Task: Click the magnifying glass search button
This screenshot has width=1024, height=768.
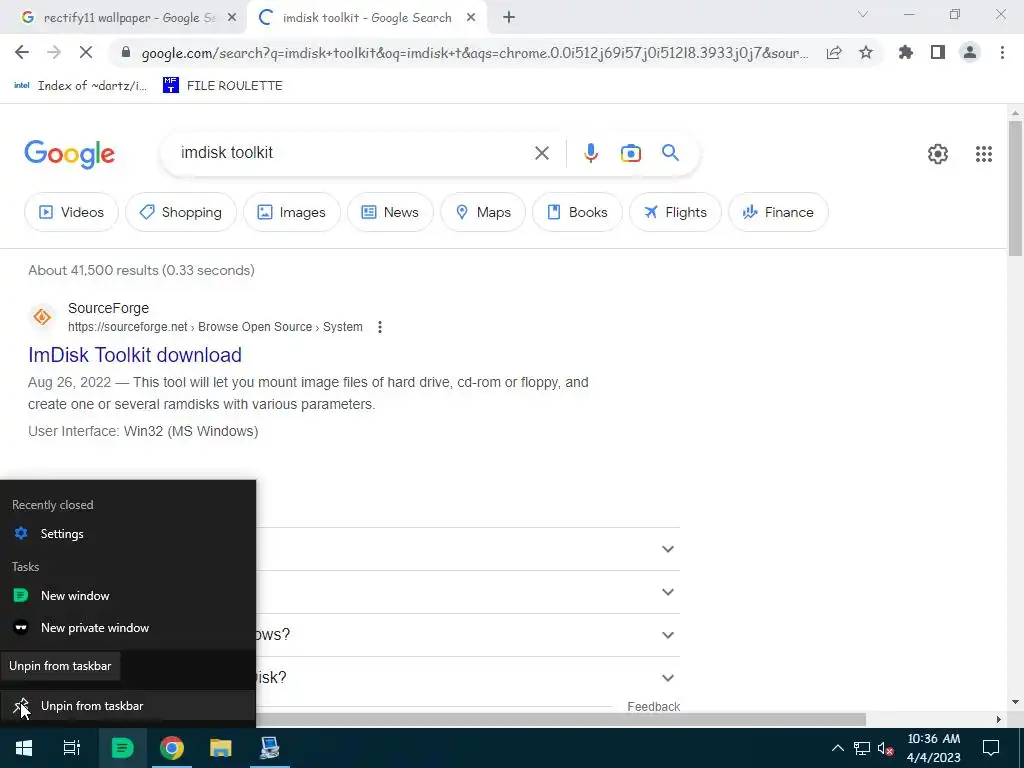Action: click(671, 153)
